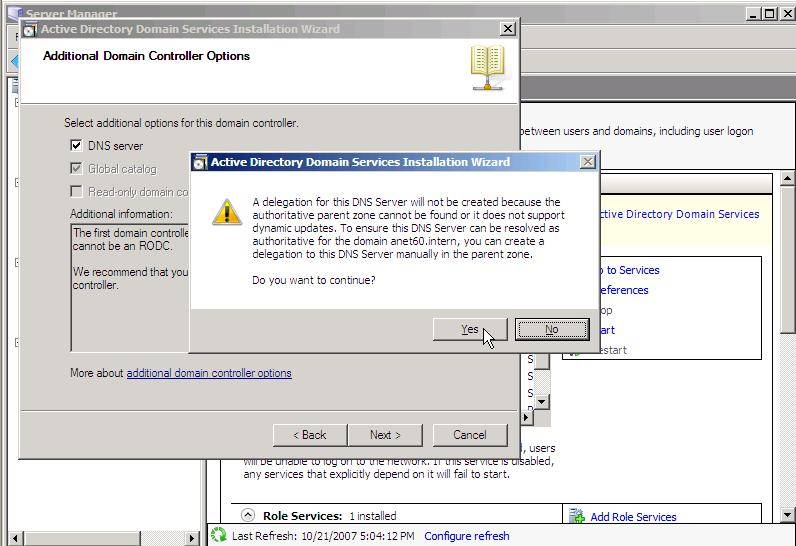
Task: Click the refresh icon beside Last Refresh
Action: [x=218, y=535]
